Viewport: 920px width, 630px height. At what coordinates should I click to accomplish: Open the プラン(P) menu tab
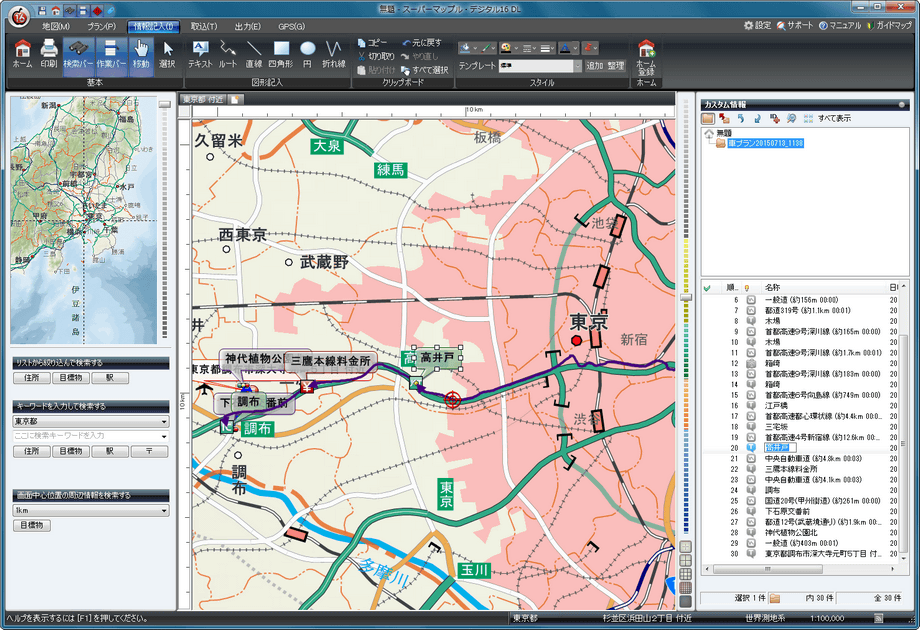(102, 26)
